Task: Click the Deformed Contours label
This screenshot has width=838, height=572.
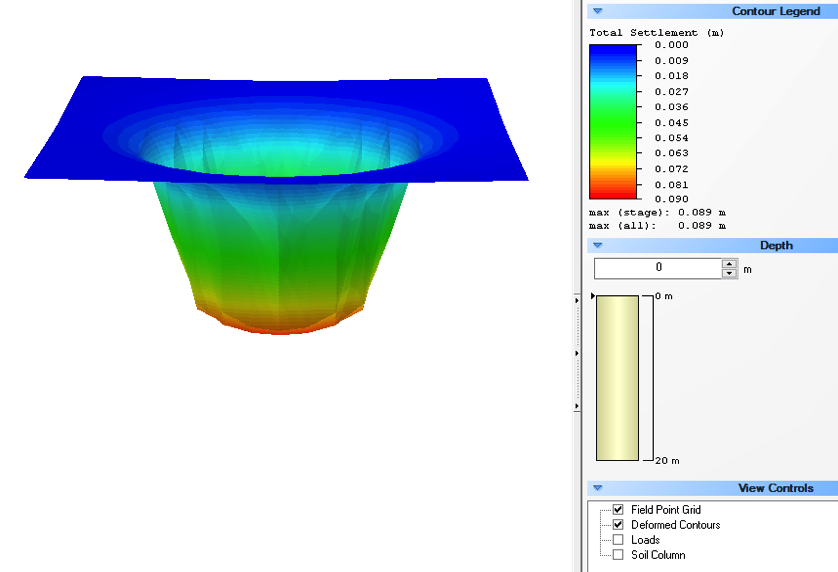Action: (x=676, y=524)
